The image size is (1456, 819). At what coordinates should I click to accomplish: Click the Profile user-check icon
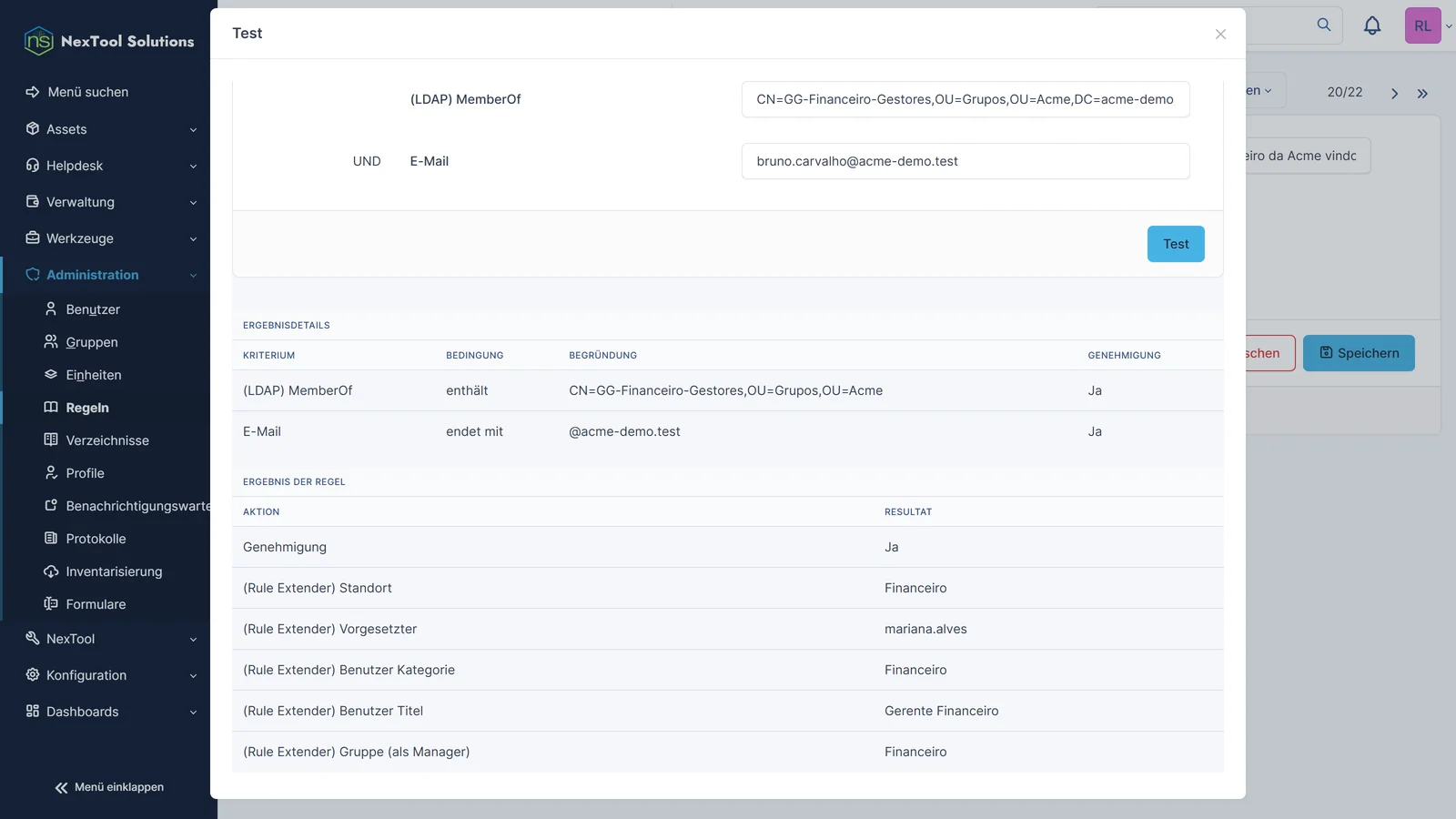51,472
